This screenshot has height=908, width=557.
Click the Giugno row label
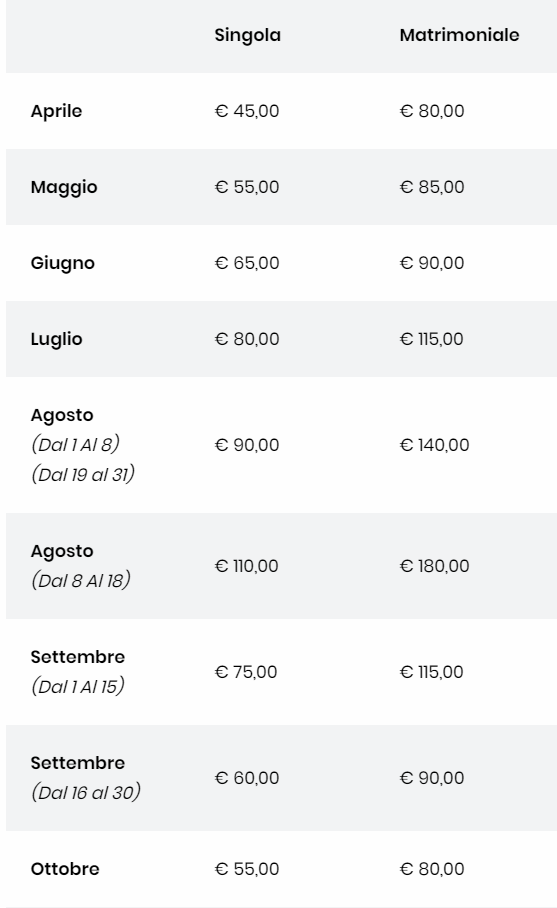(x=63, y=263)
